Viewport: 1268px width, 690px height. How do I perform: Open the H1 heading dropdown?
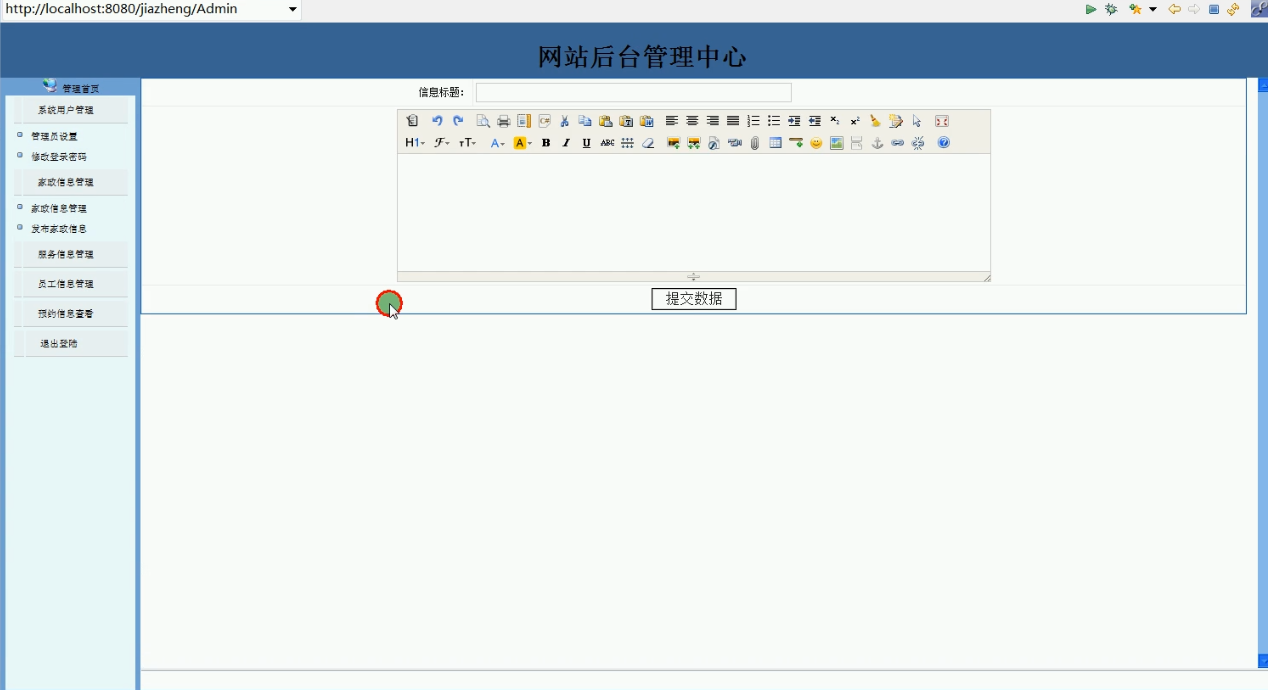point(415,143)
